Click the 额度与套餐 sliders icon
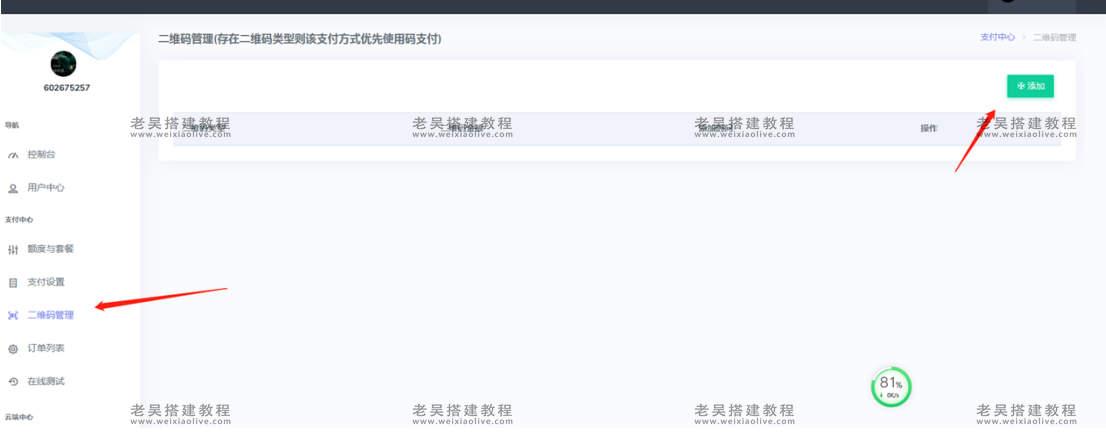 point(13,250)
